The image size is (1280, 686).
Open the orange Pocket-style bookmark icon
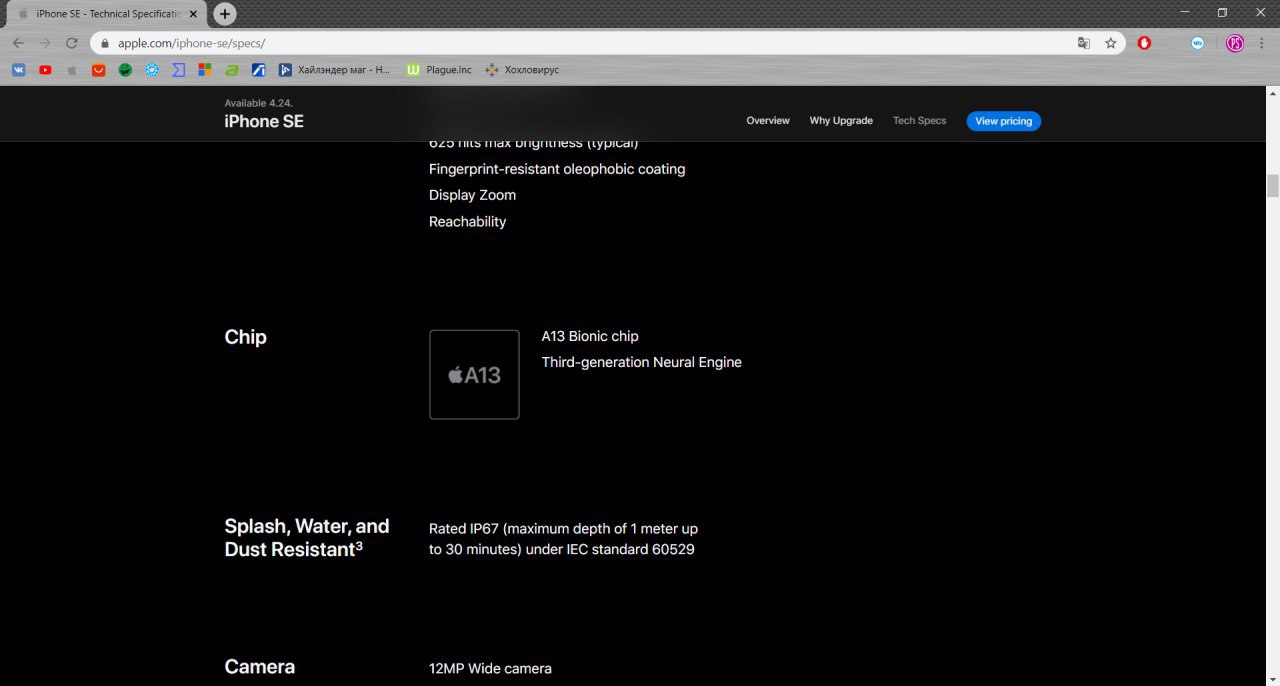(x=98, y=70)
